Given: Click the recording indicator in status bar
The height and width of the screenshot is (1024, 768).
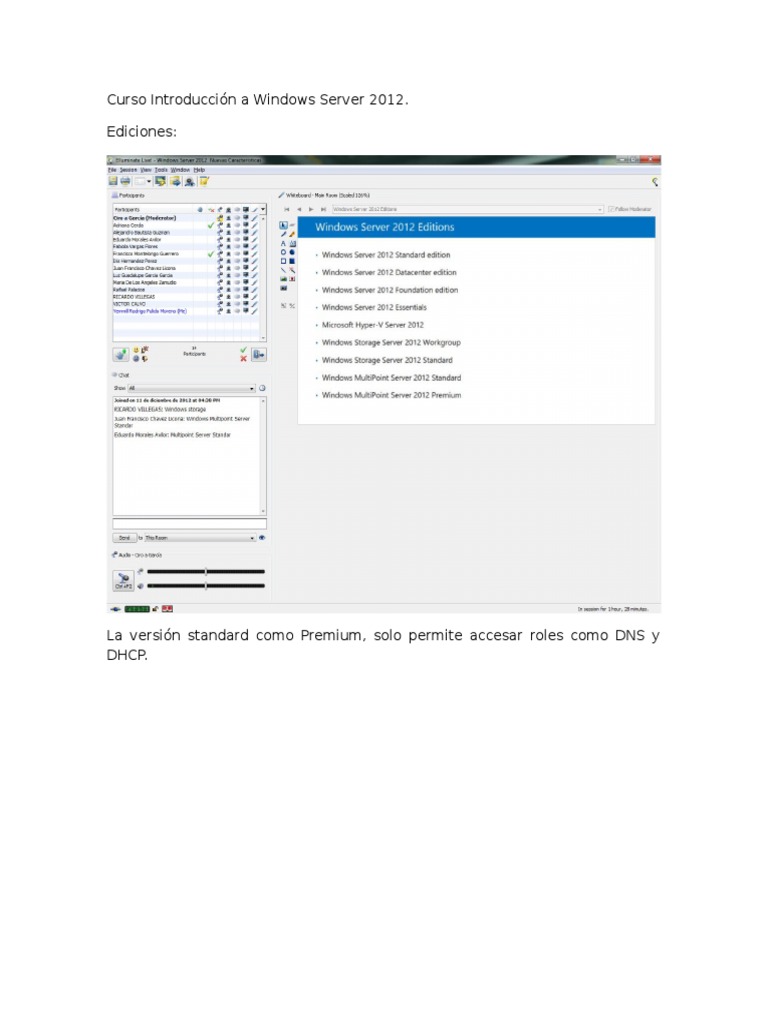Looking at the screenshot, I should [168, 609].
